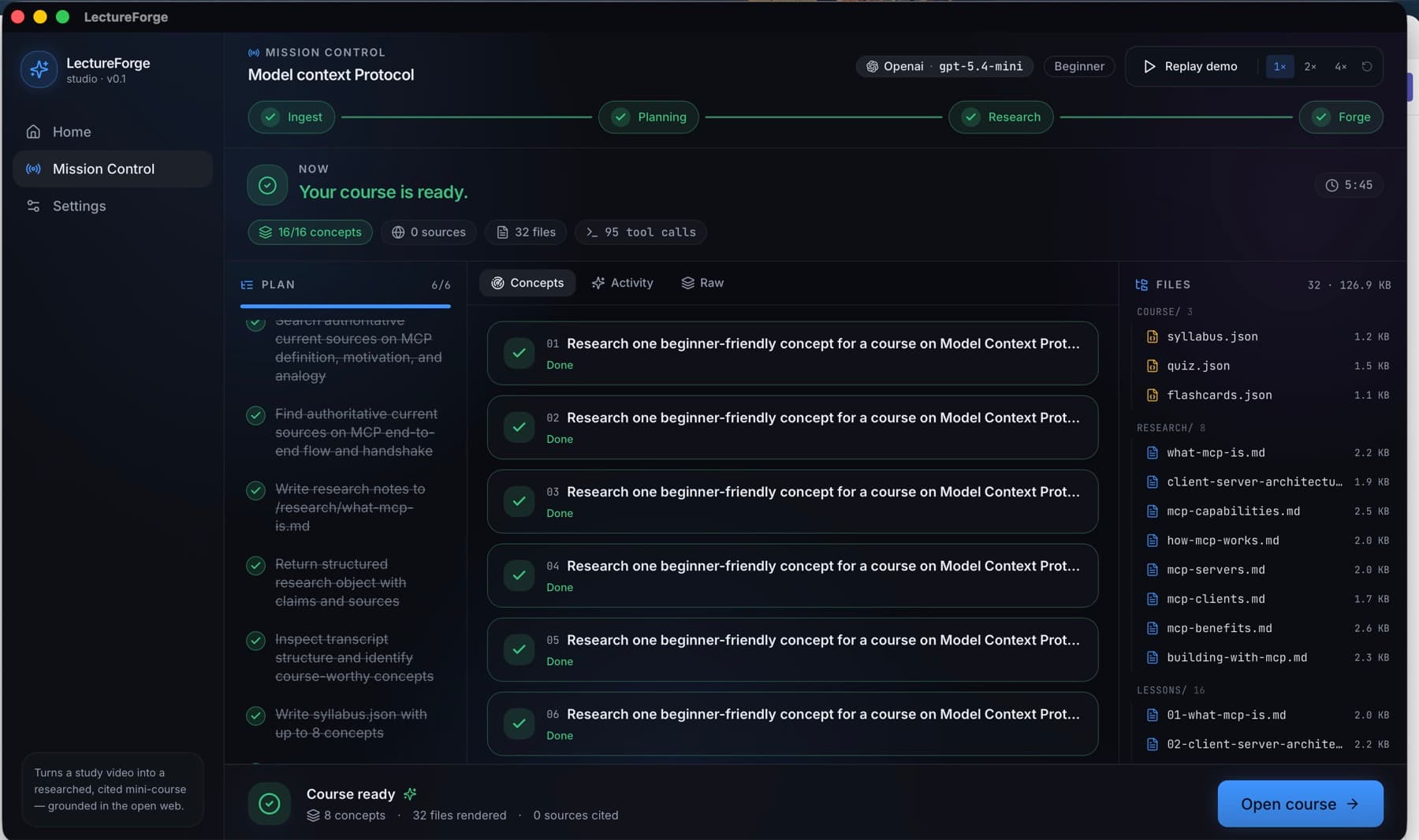
Task: Toggle the 'Write syllabus.json' plan check
Action: (x=255, y=715)
